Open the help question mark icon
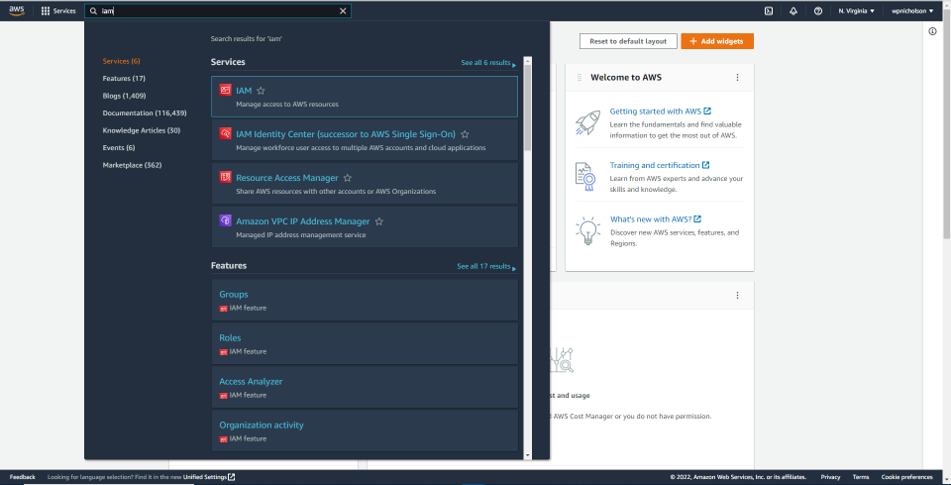 pos(818,11)
